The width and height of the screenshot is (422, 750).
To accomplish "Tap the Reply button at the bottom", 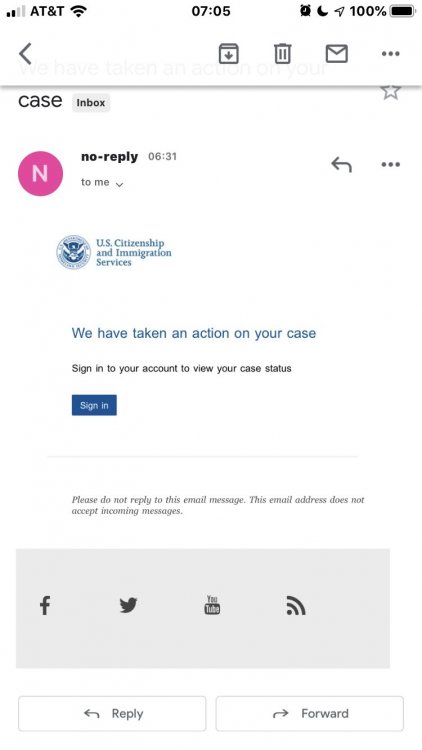I will click(x=112, y=714).
